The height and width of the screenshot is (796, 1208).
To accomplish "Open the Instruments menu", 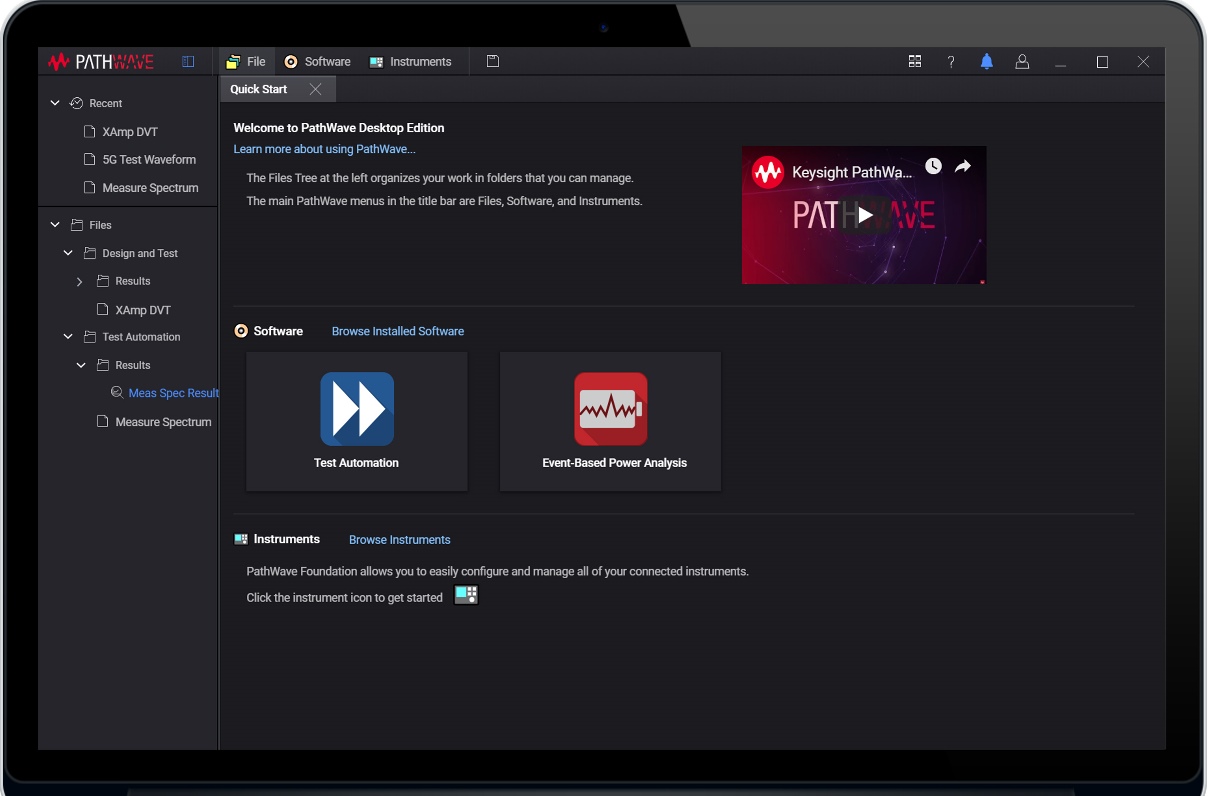I will click(410, 62).
